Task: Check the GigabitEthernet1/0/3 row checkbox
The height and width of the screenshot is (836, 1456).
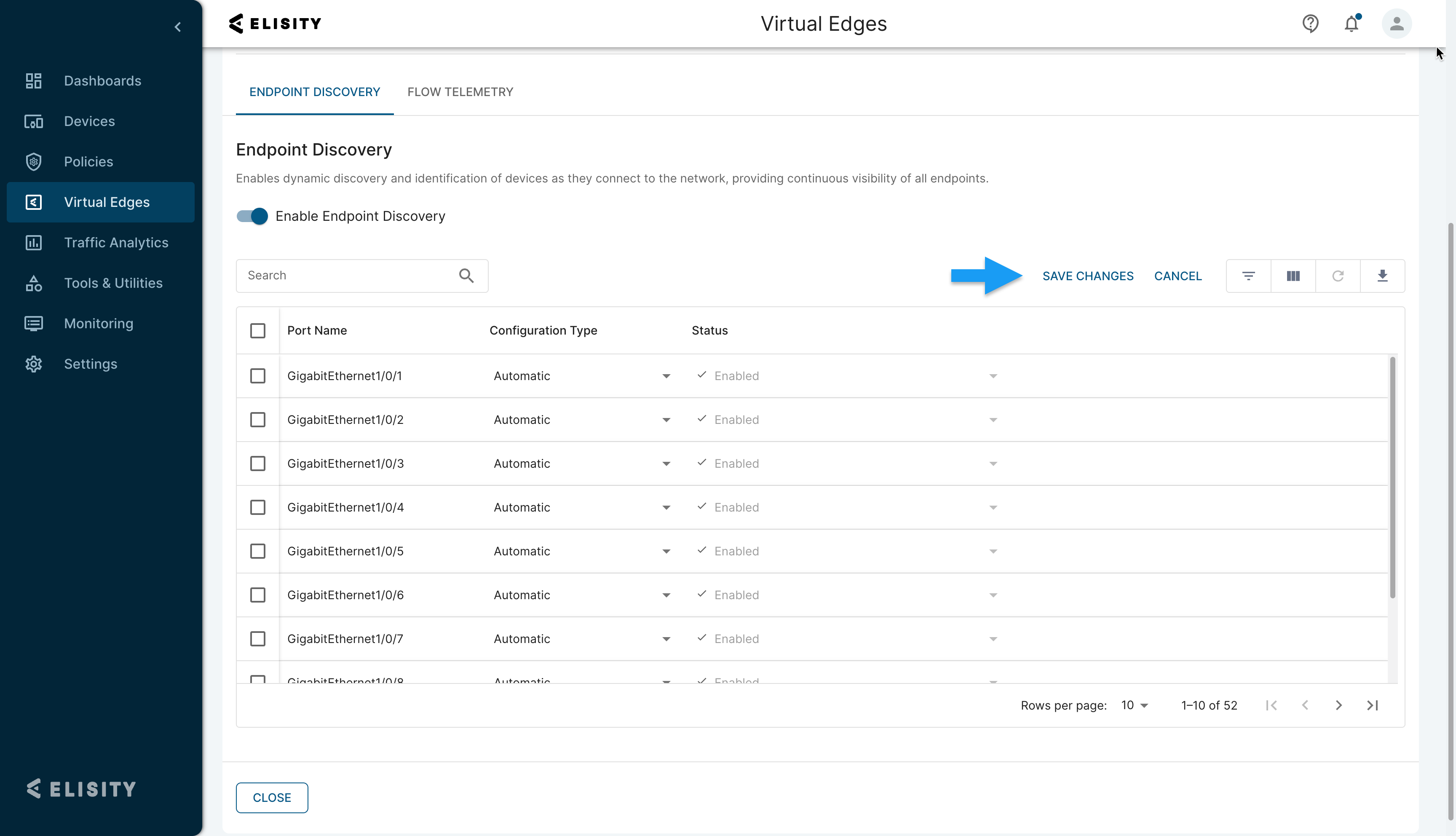Action: click(x=258, y=464)
